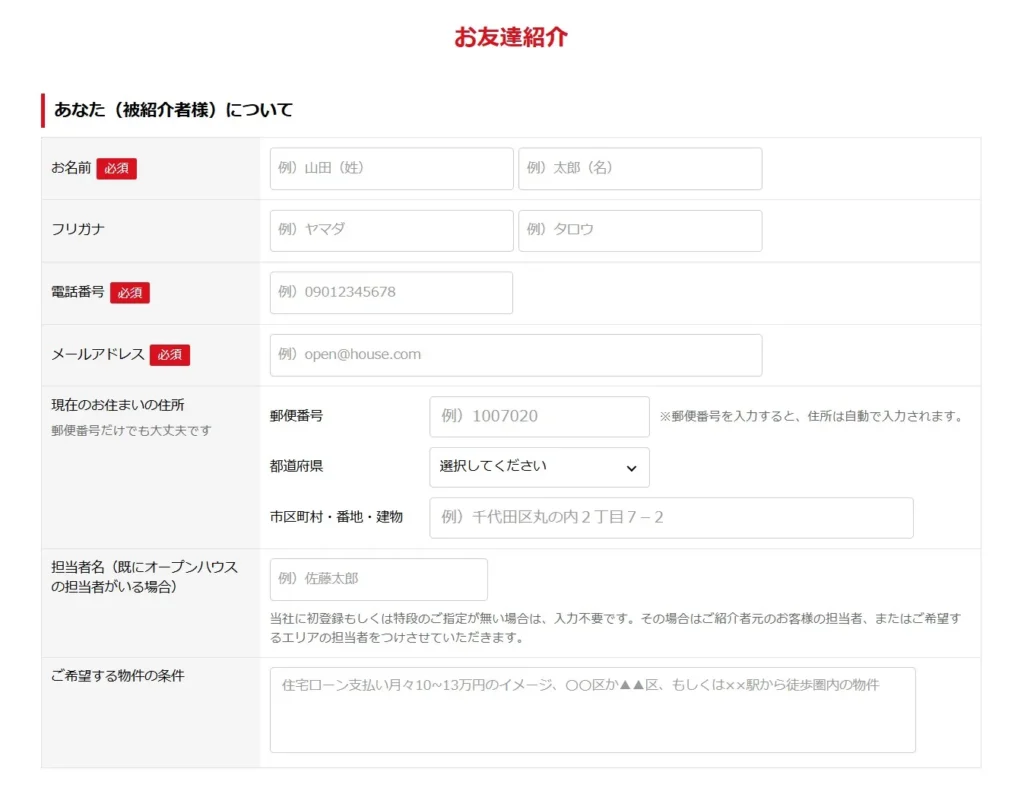The height and width of the screenshot is (804, 1024).
Task: Click the お友達紹介 page title
Action: (512, 37)
